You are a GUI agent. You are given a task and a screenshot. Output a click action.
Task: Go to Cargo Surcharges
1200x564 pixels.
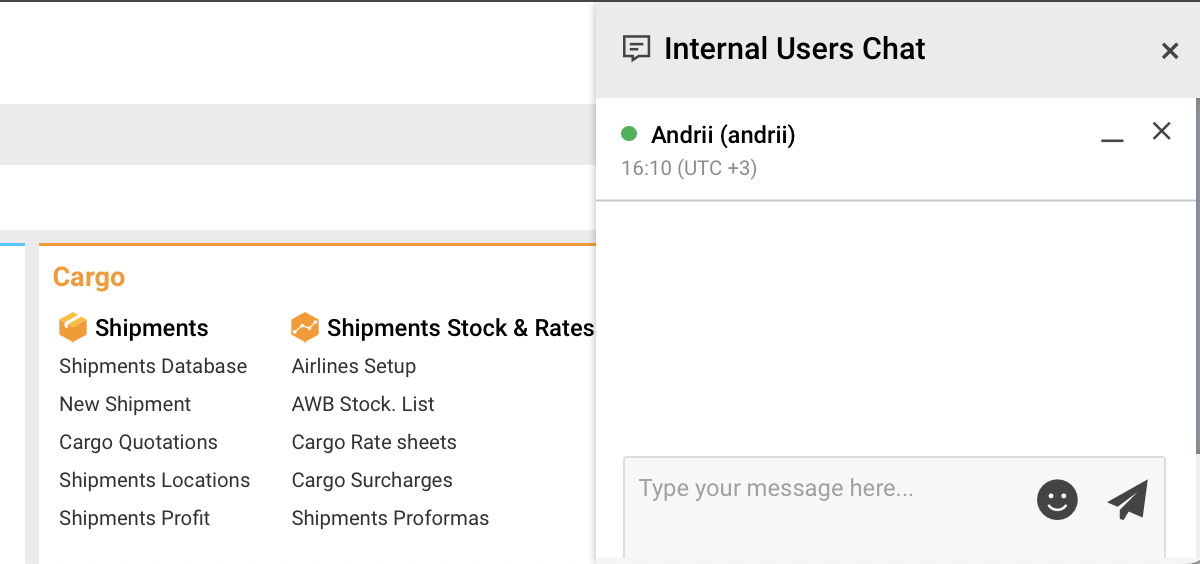click(x=372, y=480)
